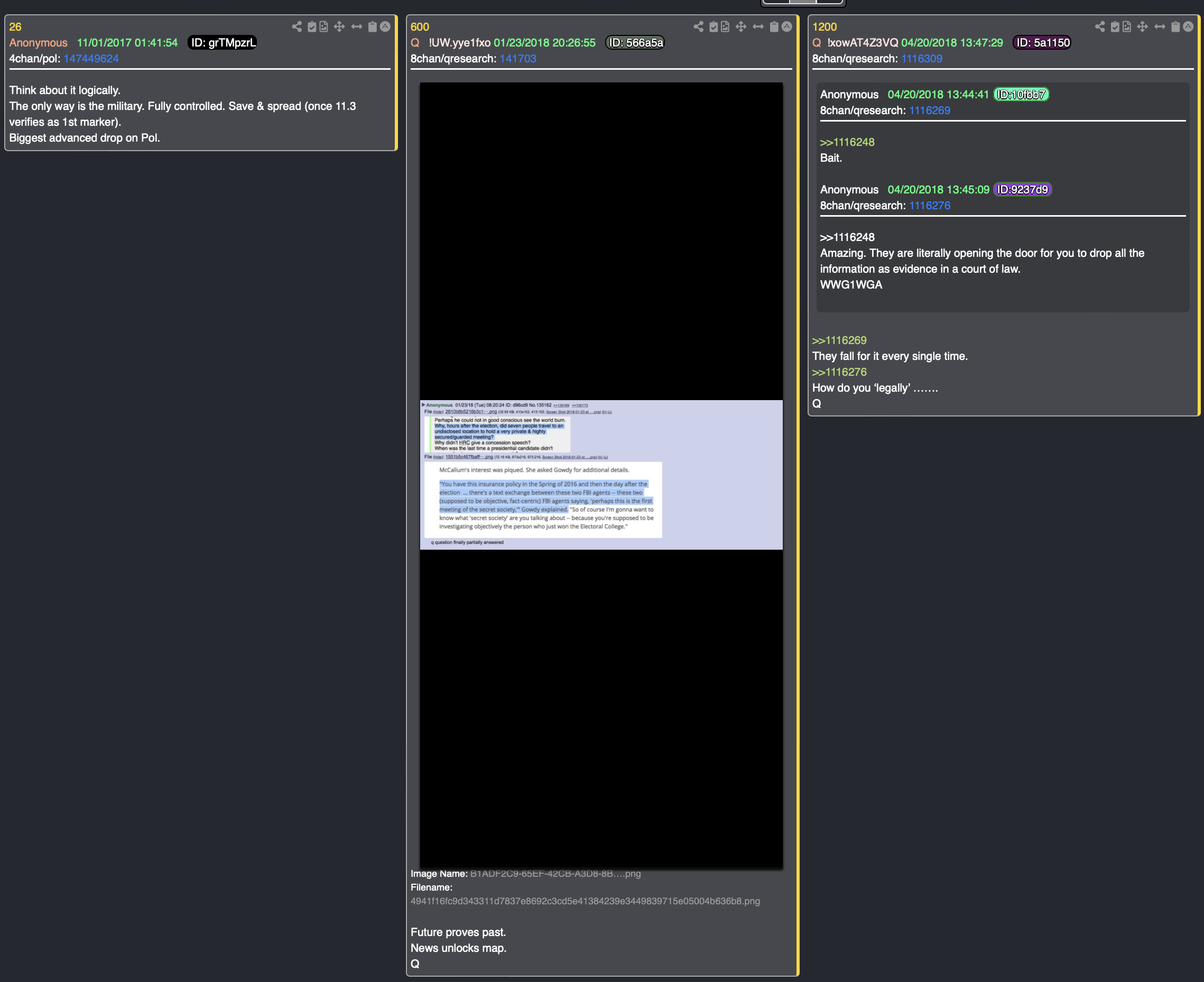This screenshot has height=982, width=1204.
Task: Open quoted post's 8chan/qresearch link 1116276
Action: tap(930, 206)
